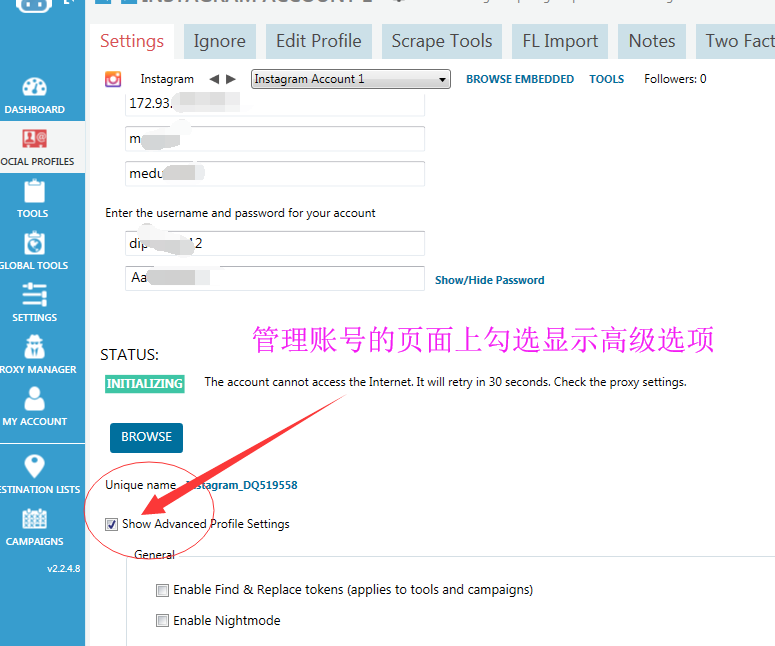Open Global Tools in the sidebar

(x=34, y=251)
